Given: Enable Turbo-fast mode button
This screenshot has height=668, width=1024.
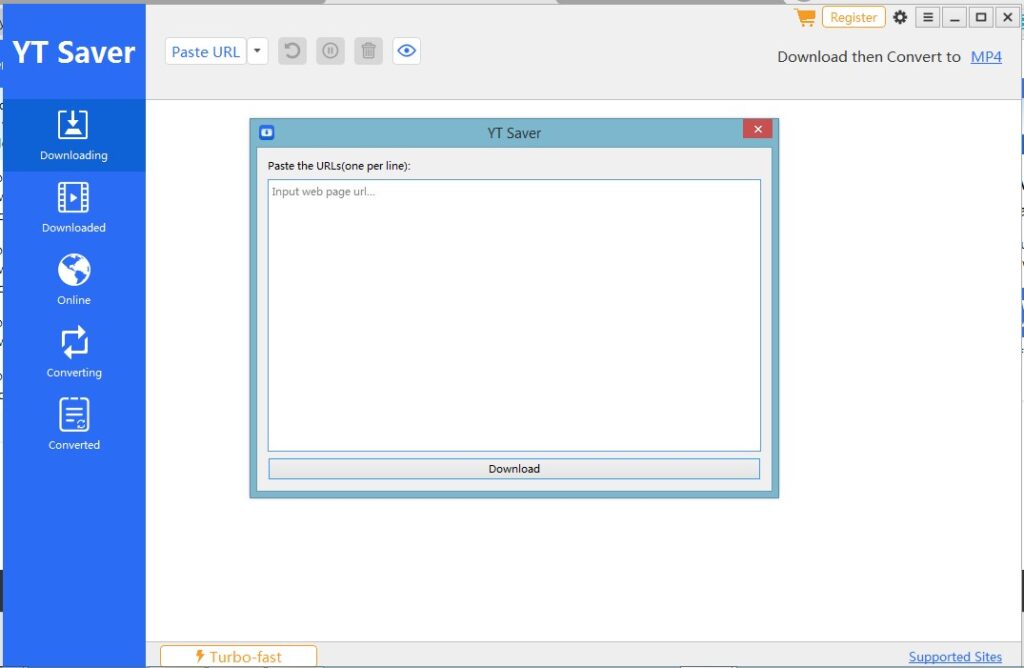Looking at the screenshot, I should [238, 656].
